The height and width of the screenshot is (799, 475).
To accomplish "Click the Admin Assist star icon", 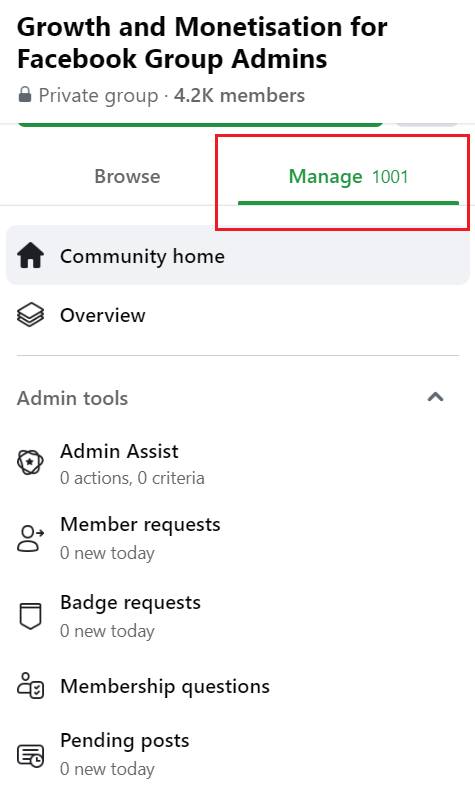I will click(31, 463).
